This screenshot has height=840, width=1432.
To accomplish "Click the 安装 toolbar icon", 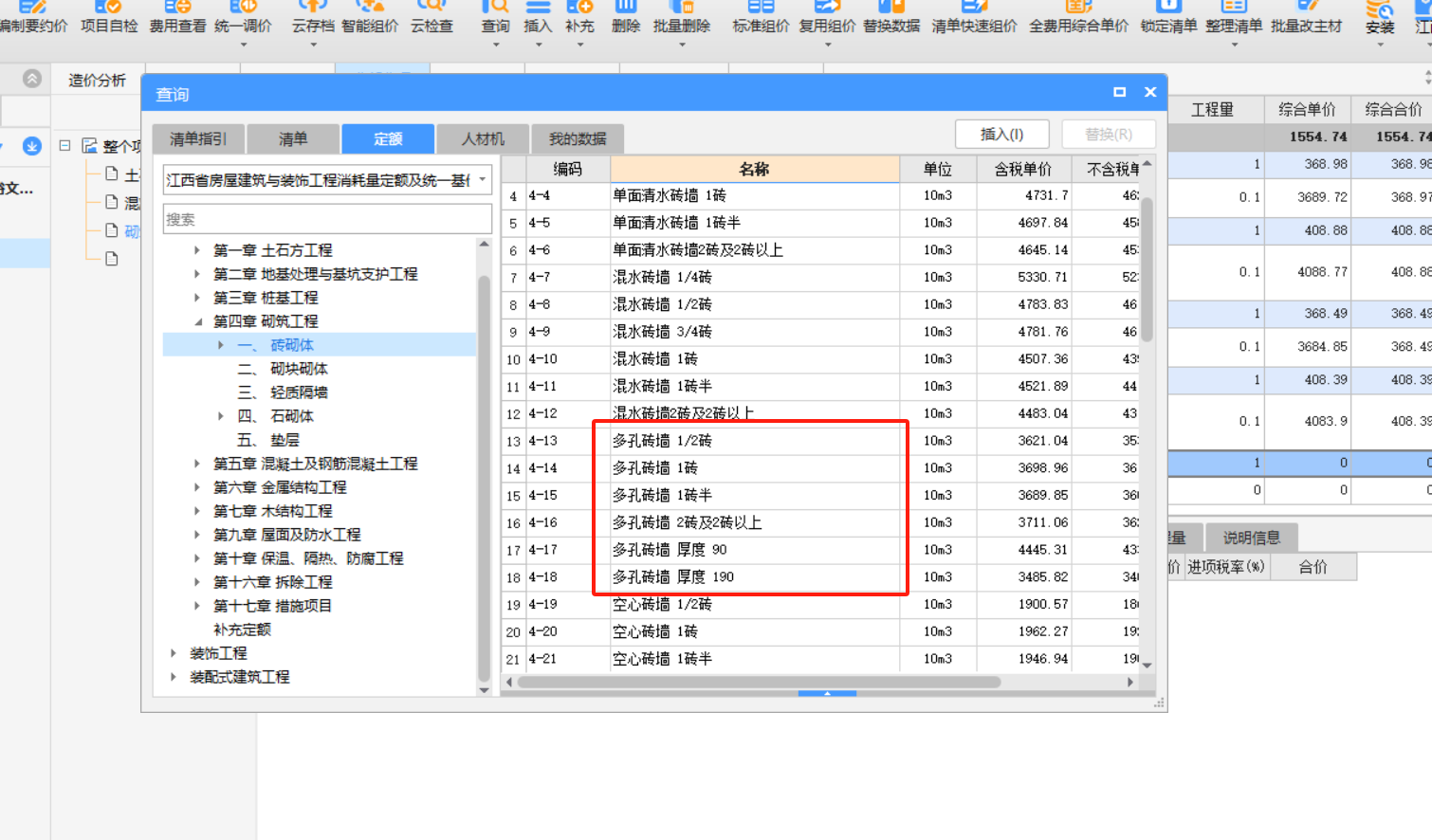I will pos(1380,19).
